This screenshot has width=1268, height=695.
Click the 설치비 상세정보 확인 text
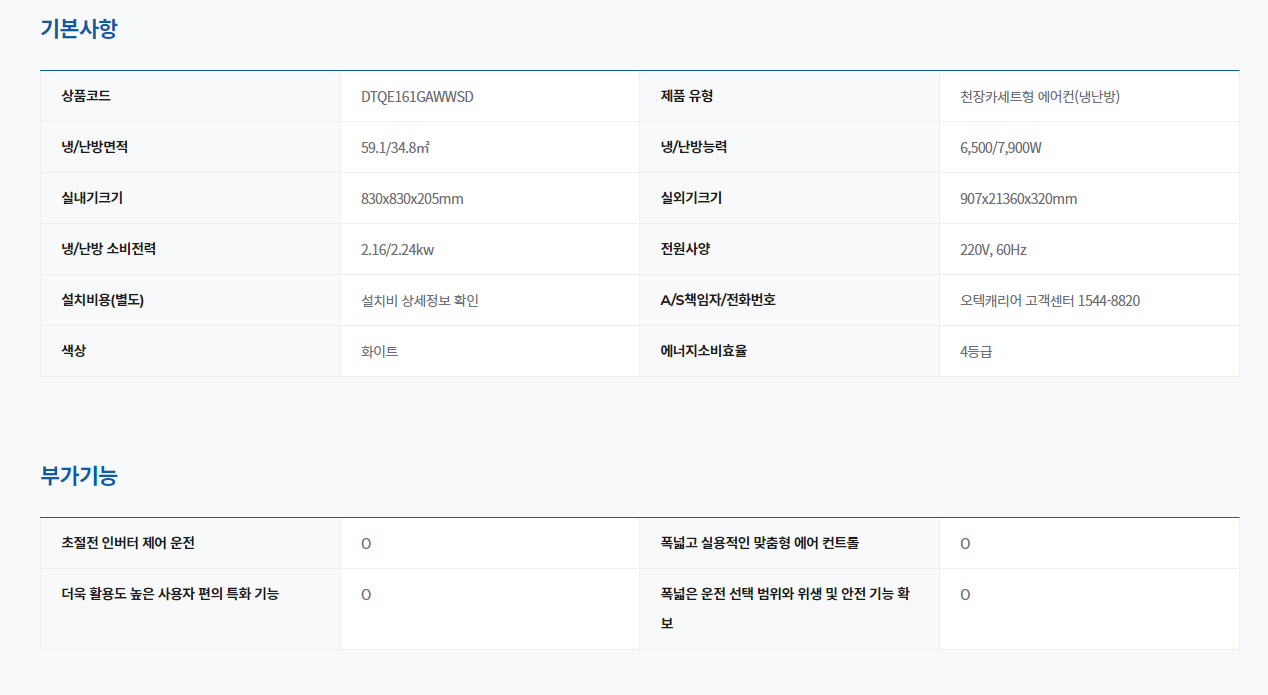click(420, 301)
